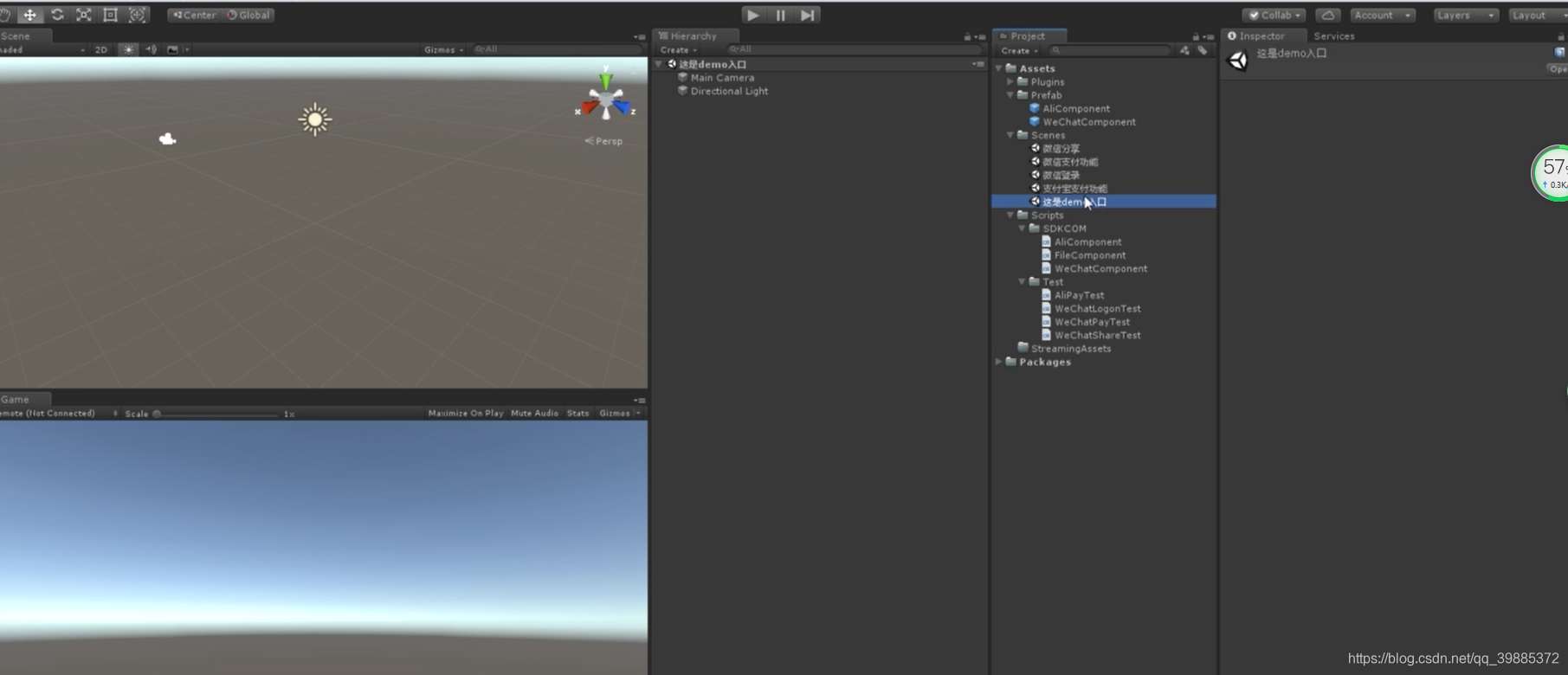Select Main Camera in Hierarchy

coord(722,78)
